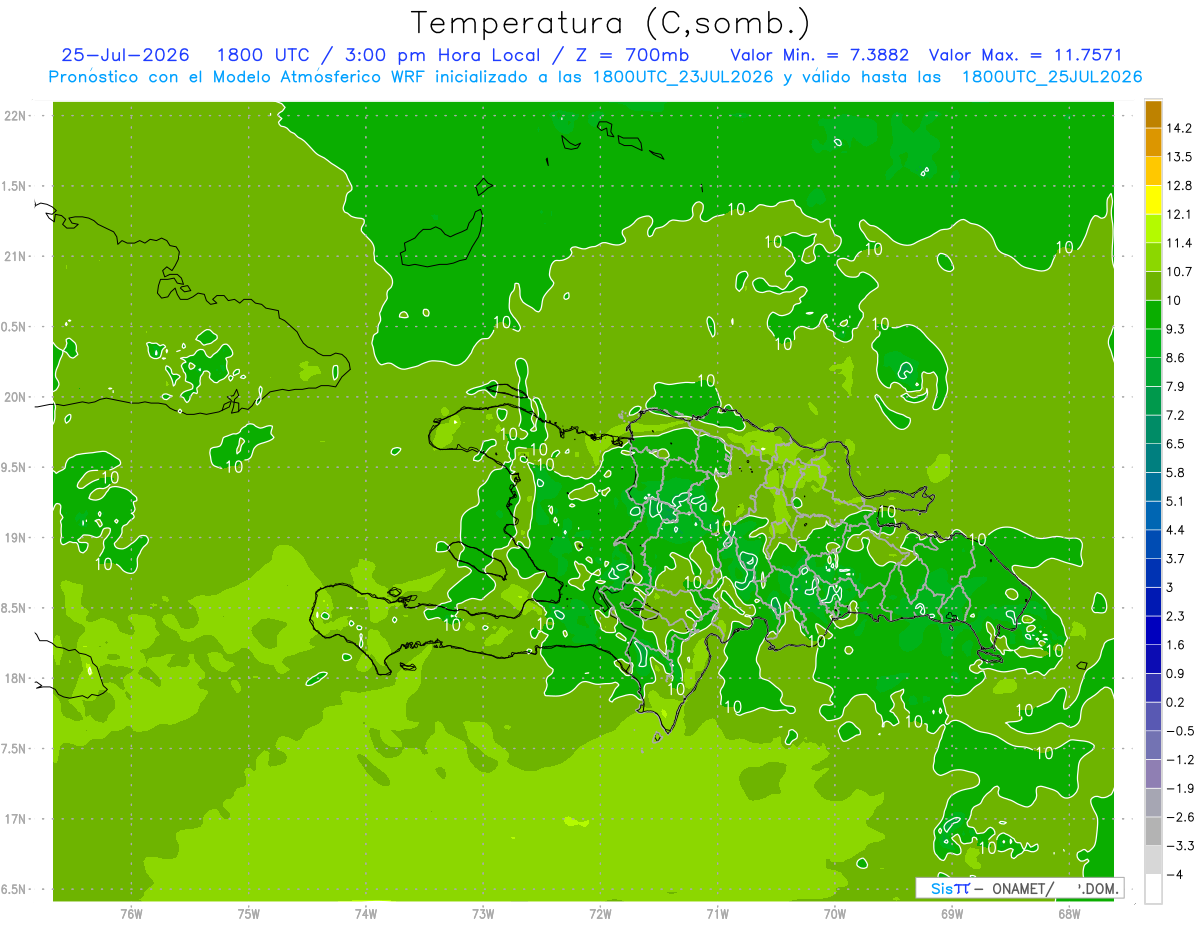Click the dark blue swatch between 1.6 and 2.3

[x=1153, y=630]
